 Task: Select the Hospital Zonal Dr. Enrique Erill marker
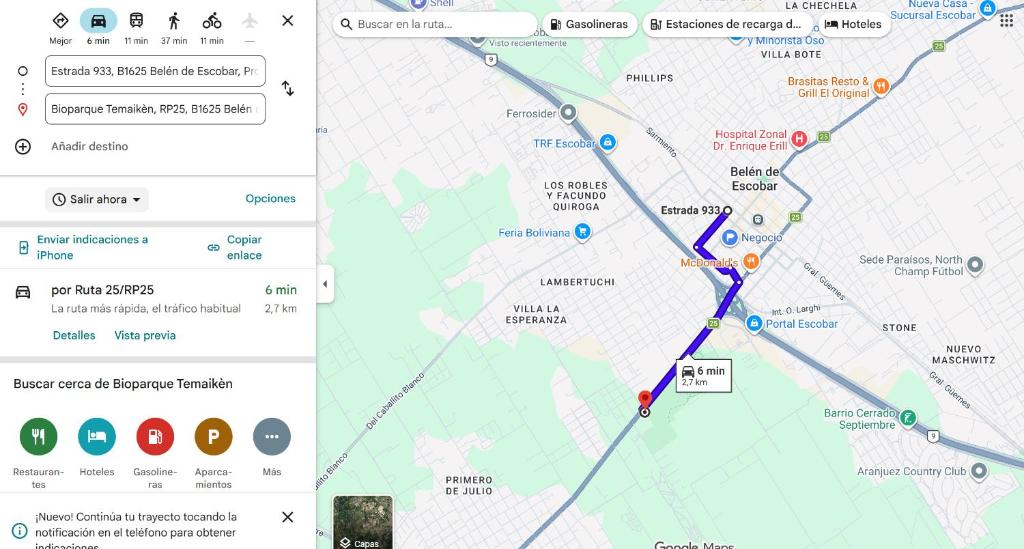click(799, 138)
